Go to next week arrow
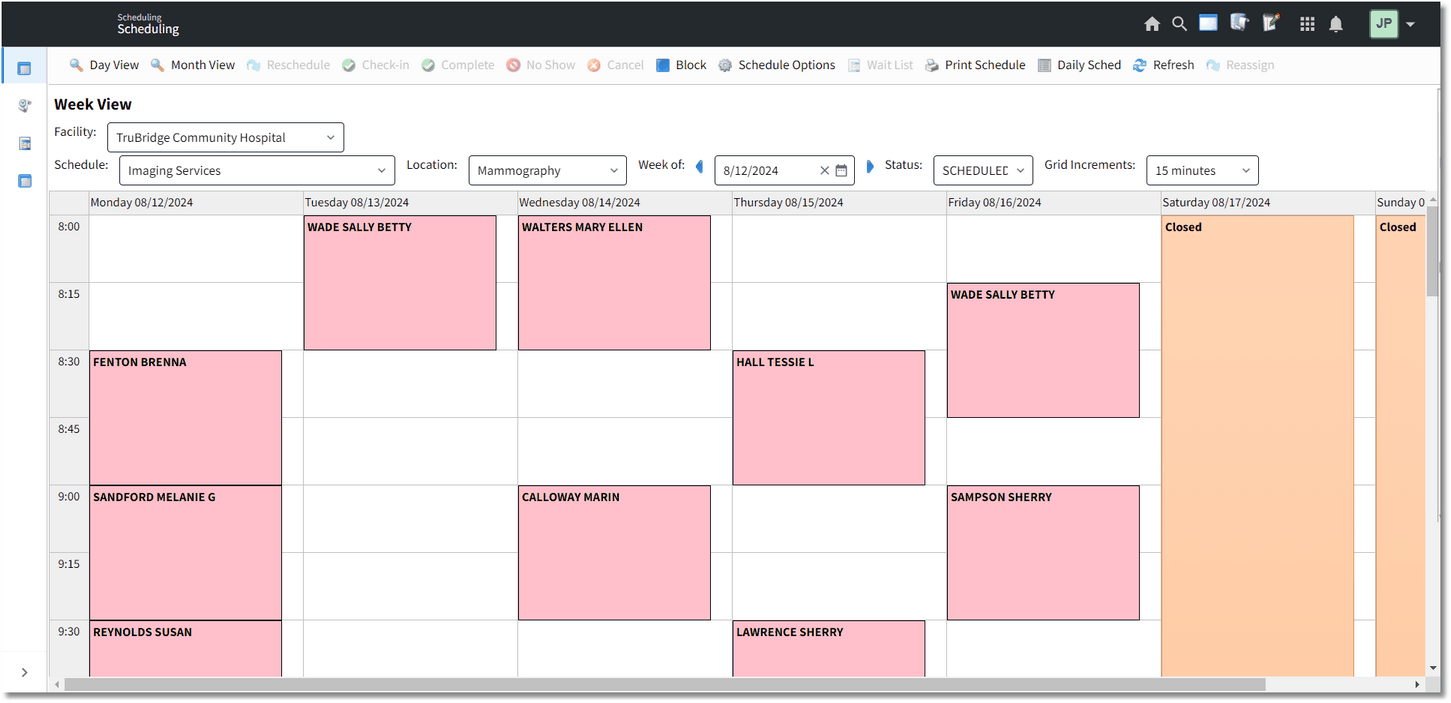Image resolution: width=1451 pixels, height=703 pixels. coord(870,166)
